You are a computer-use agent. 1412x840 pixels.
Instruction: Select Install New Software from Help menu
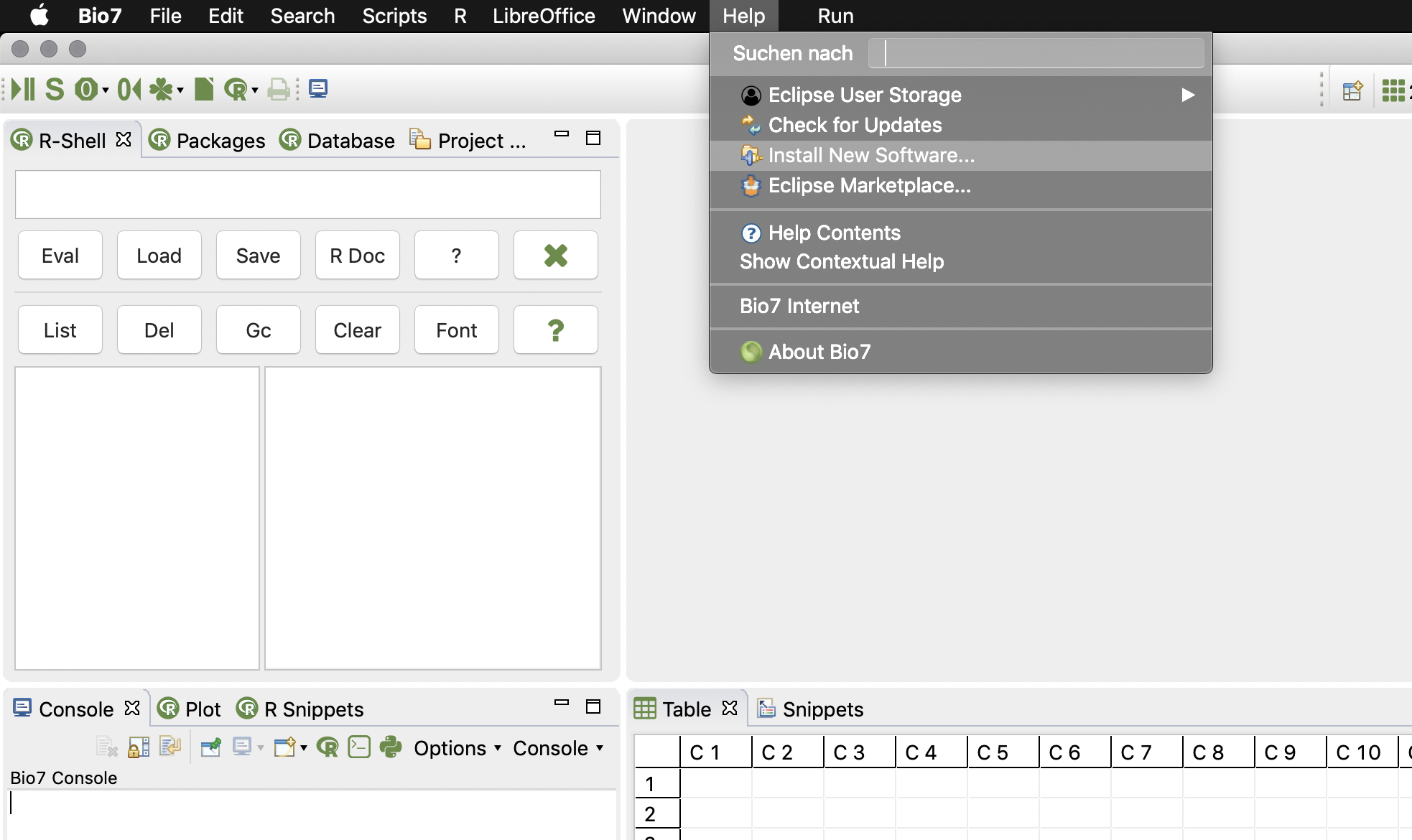click(x=870, y=155)
